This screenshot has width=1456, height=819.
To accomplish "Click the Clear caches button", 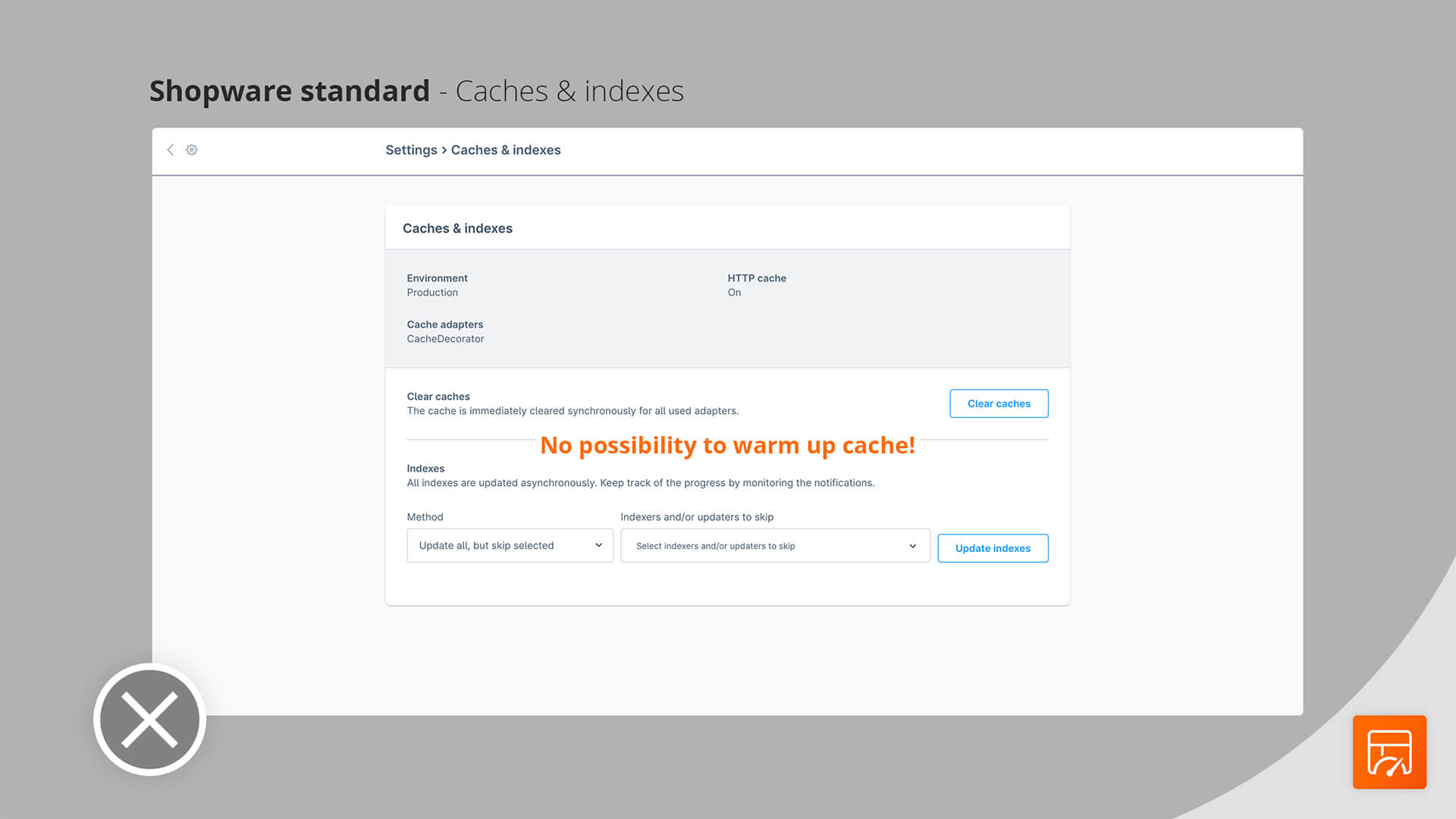I will click(999, 403).
